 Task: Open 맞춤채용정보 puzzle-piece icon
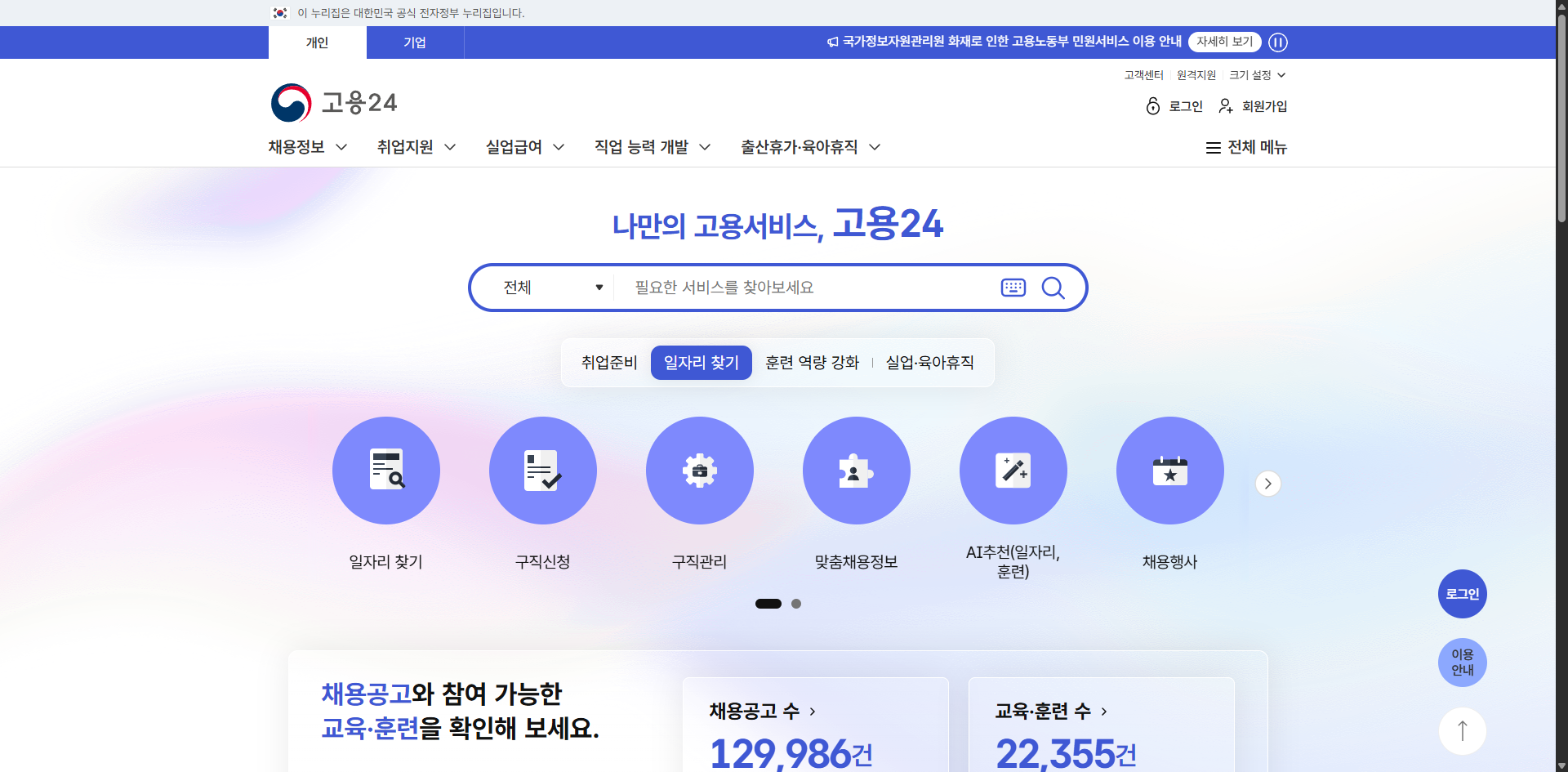coord(856,471)
